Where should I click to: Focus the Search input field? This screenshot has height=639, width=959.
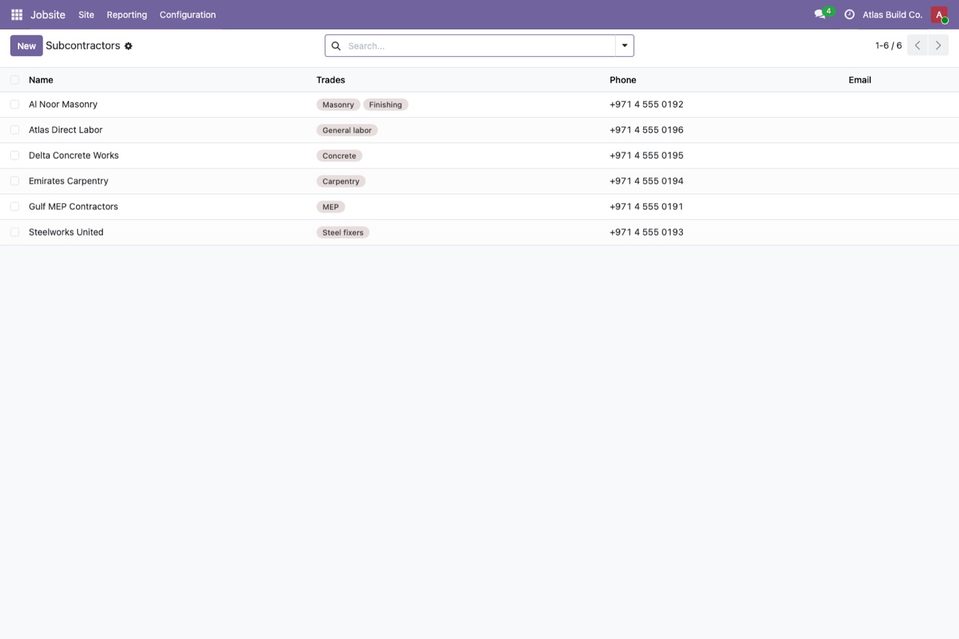[x=480, y=46]
